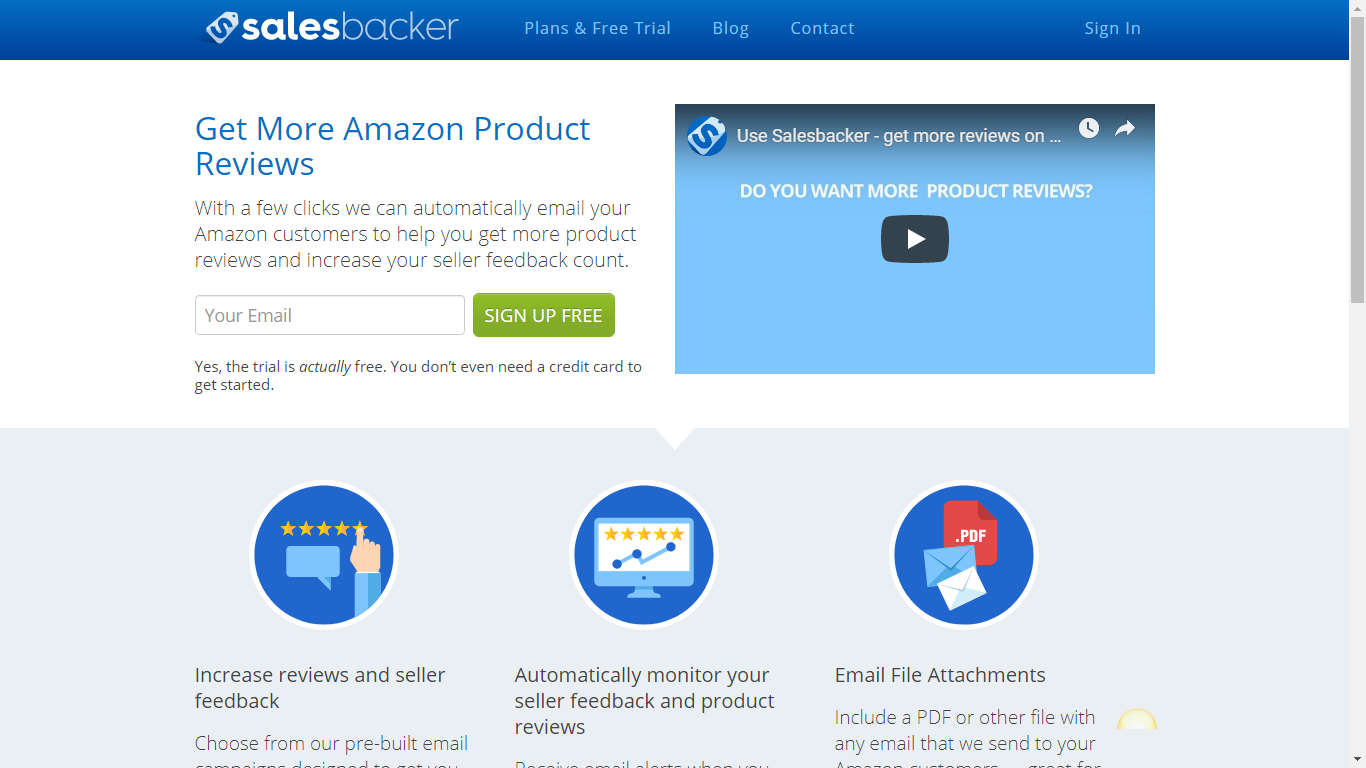Click the Salesbacker logo in header
This screenshot has width=1366, height=768.
pos(332,27)
